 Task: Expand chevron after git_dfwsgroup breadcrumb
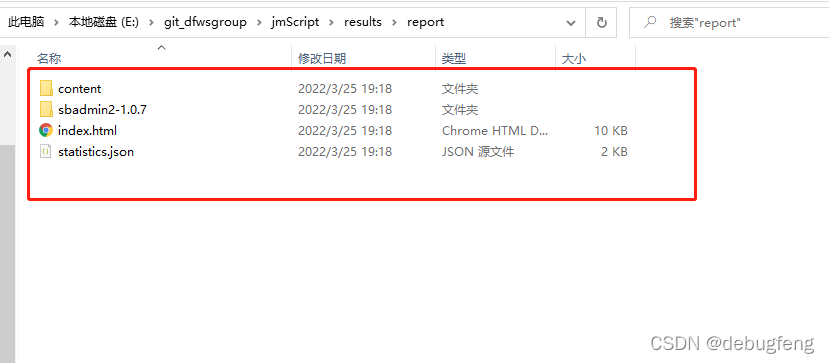(259, 22)
